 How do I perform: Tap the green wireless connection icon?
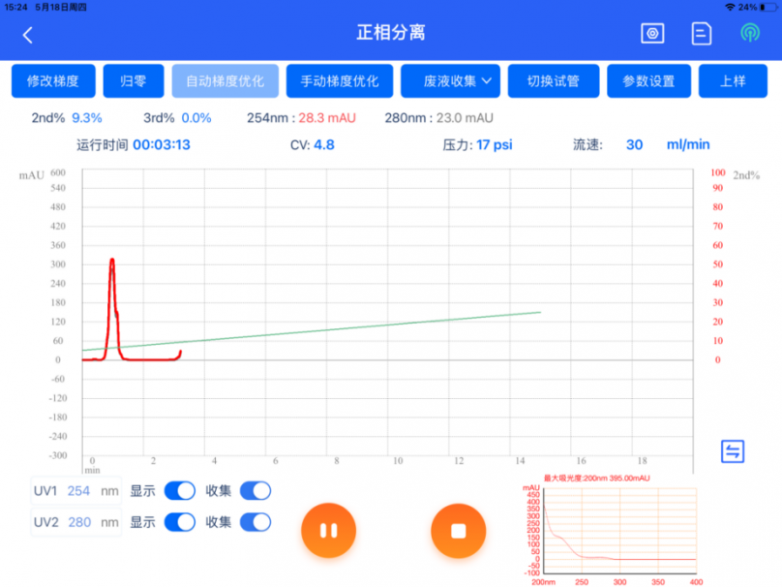[750, 33]
